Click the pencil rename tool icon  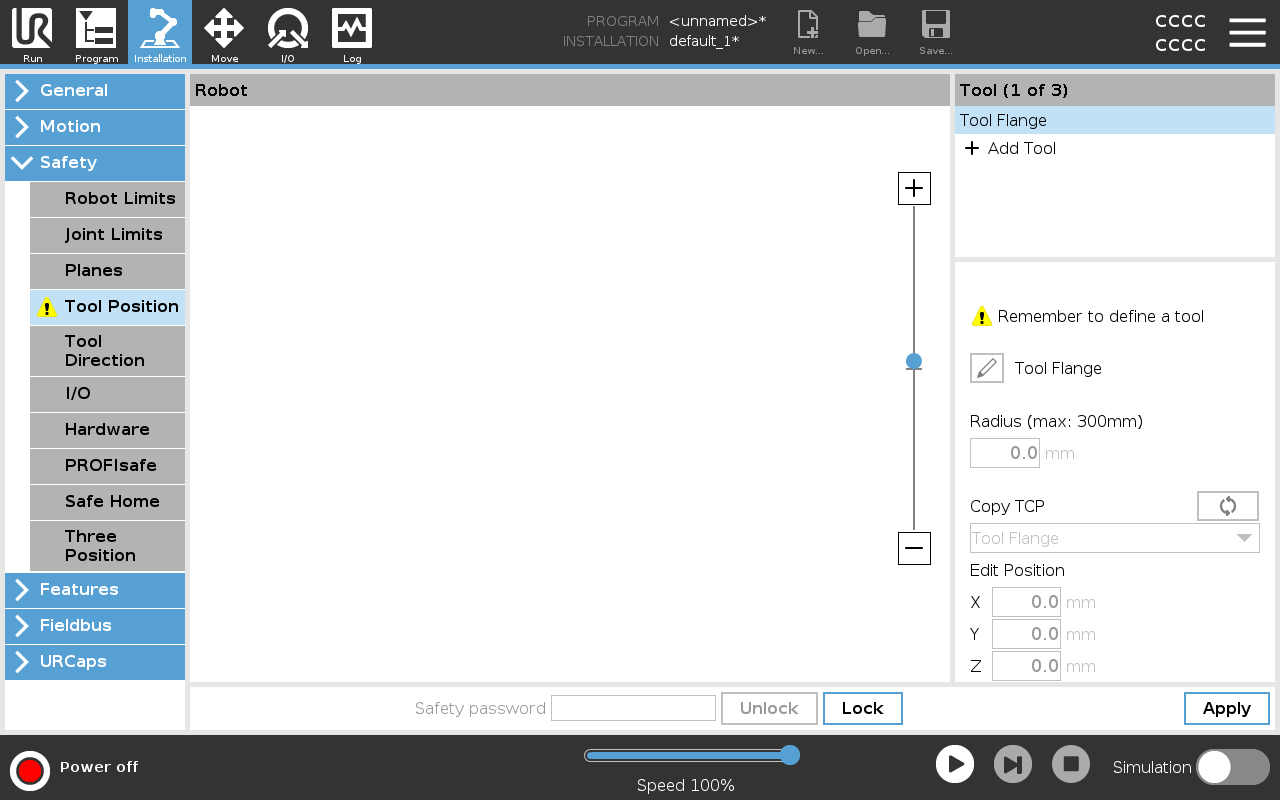pyautogui.click(x=987, y=368)
